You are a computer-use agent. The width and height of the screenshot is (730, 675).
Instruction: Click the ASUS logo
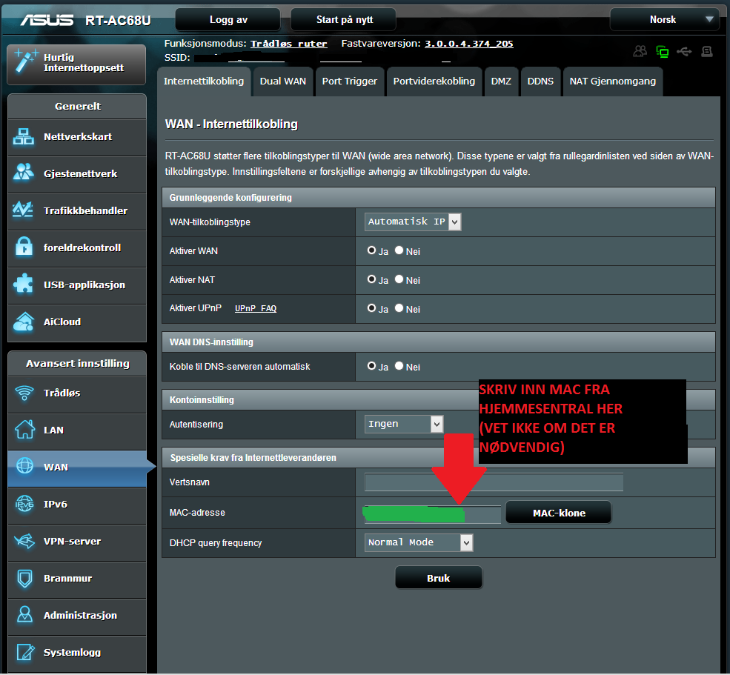[47, 20]
